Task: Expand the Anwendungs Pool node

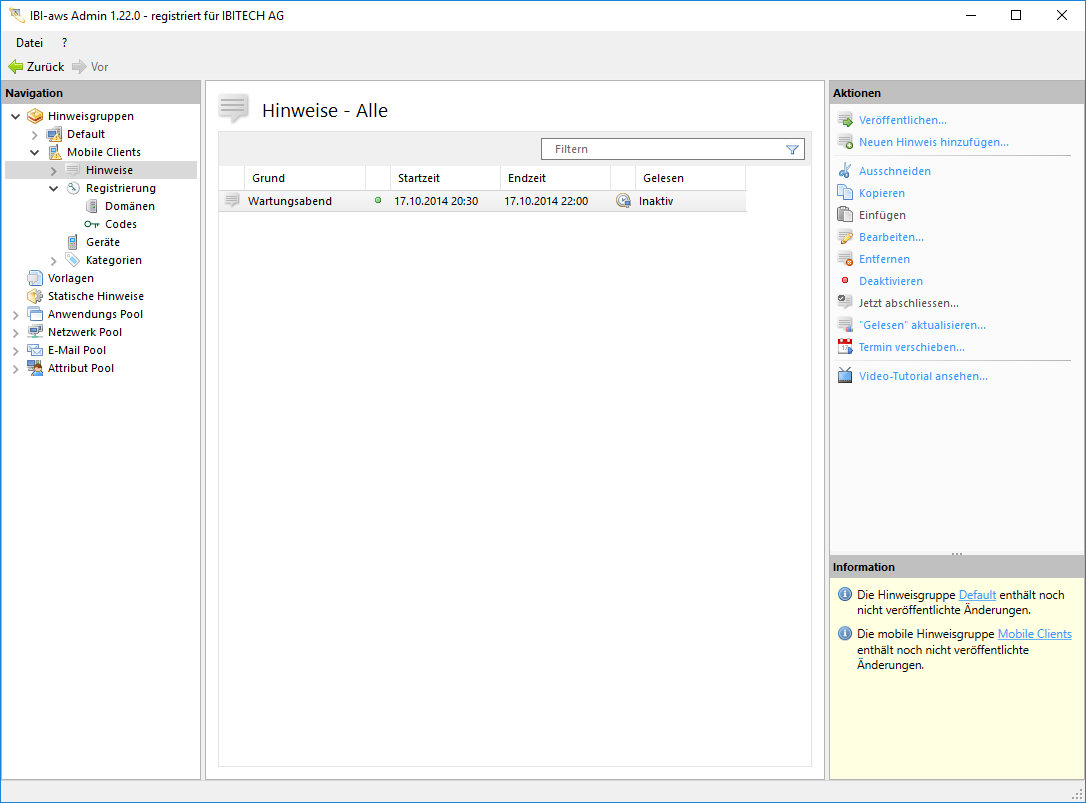Action: click(x=15, y=314)
